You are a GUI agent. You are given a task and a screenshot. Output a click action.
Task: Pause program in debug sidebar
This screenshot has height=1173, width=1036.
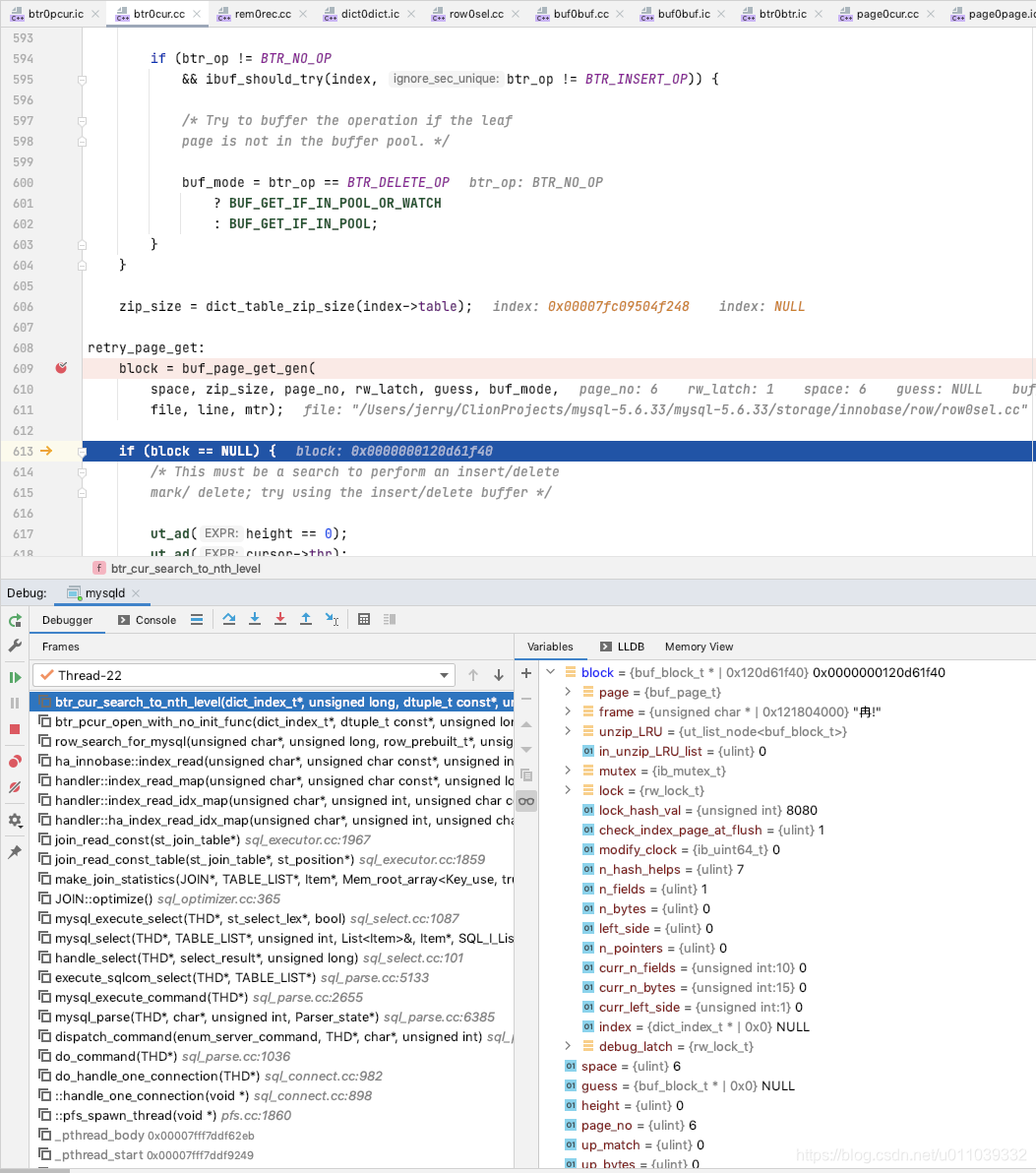[15, 704]
